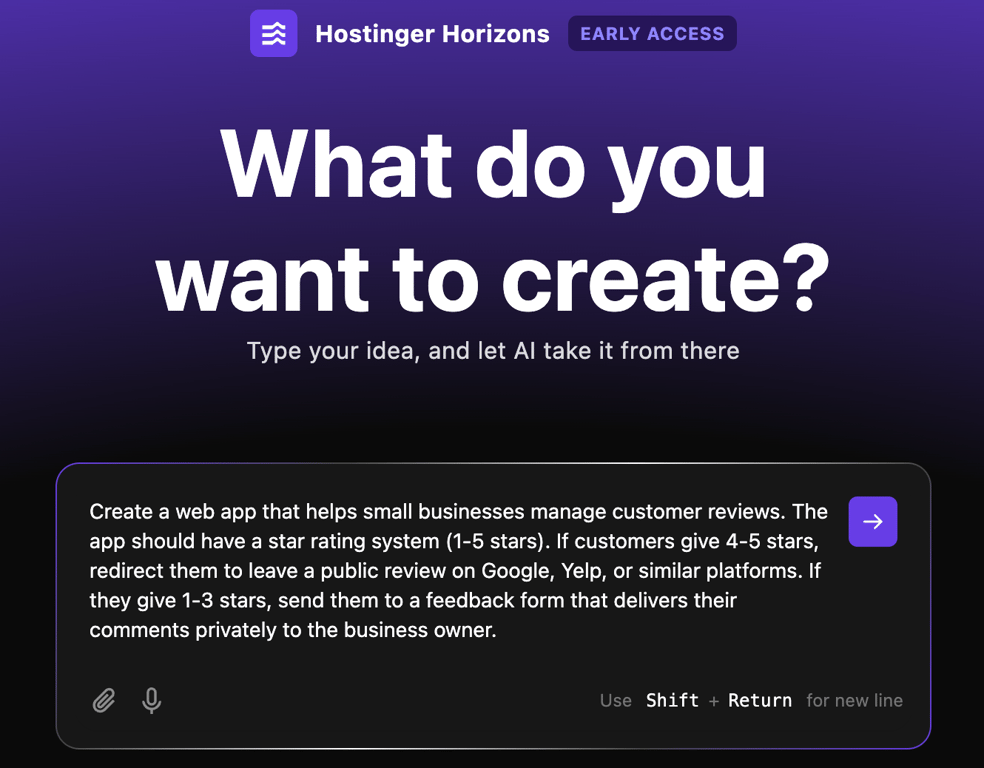Place cursor in the review app description
The height and width of the screenshot is (768, 984).
[x=460, y=570]
